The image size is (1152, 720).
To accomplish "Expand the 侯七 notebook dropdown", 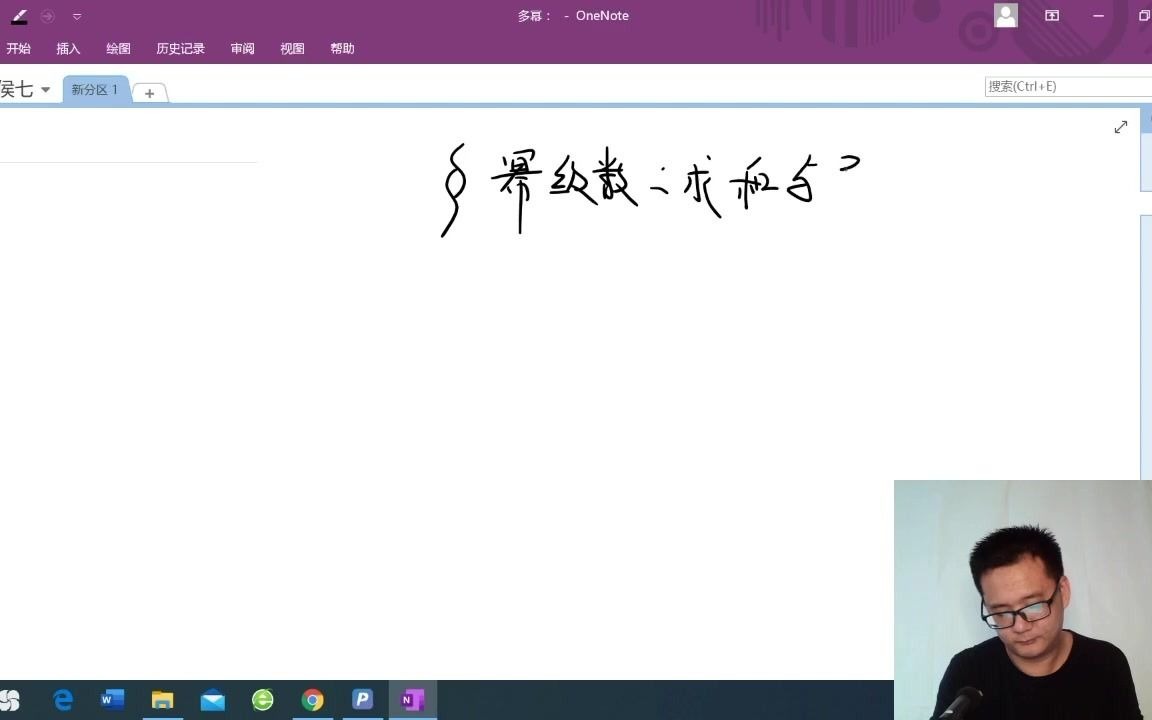I will [45, 89].
